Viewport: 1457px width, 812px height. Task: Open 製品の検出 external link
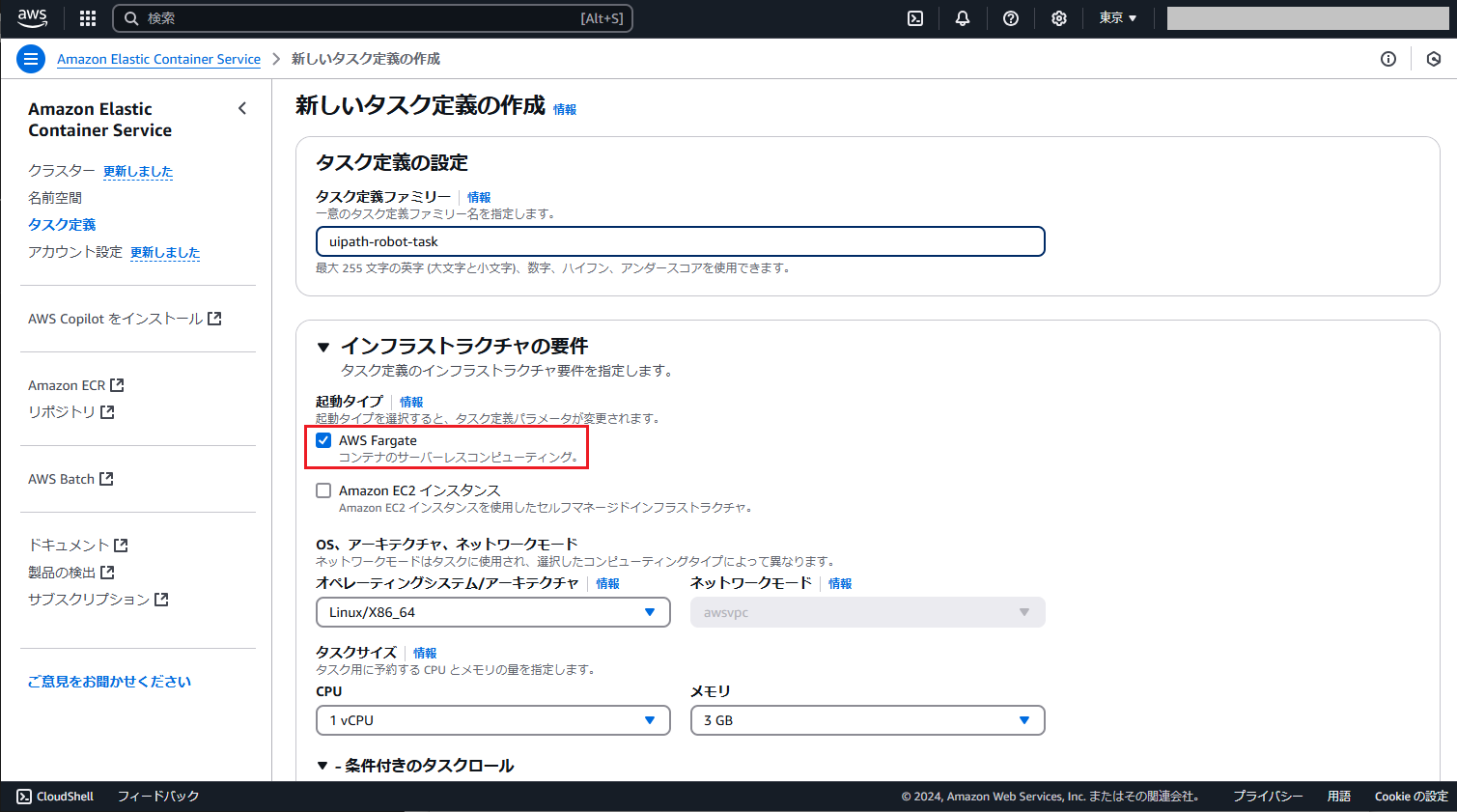71,572
